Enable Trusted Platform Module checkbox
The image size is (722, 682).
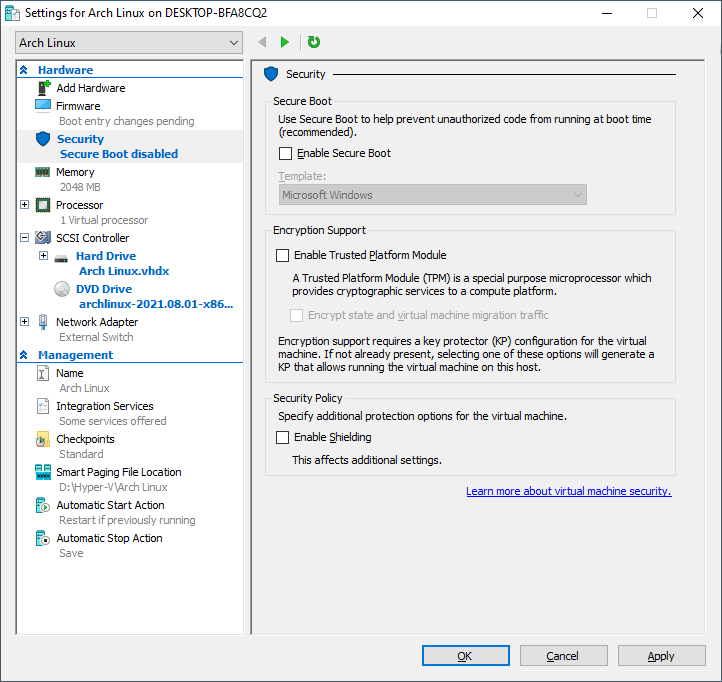coord(283,256)
